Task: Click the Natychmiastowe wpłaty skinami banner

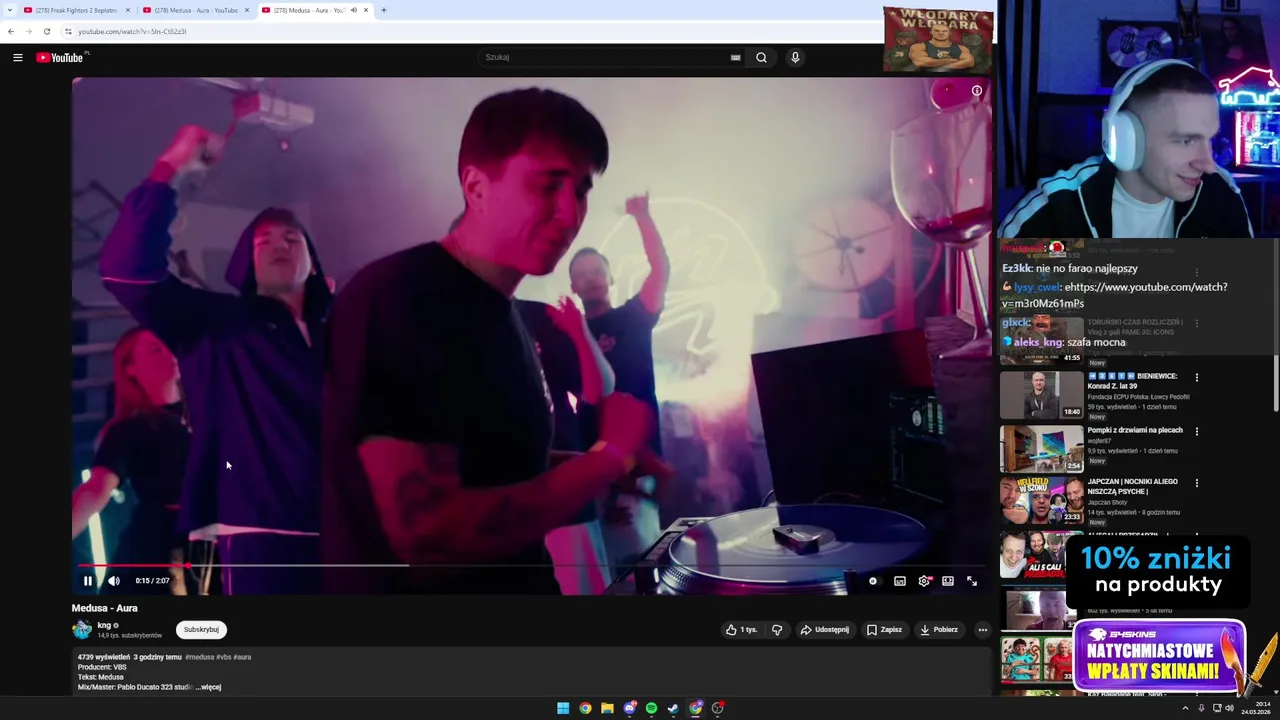Action: click(x=1160, y=655)
